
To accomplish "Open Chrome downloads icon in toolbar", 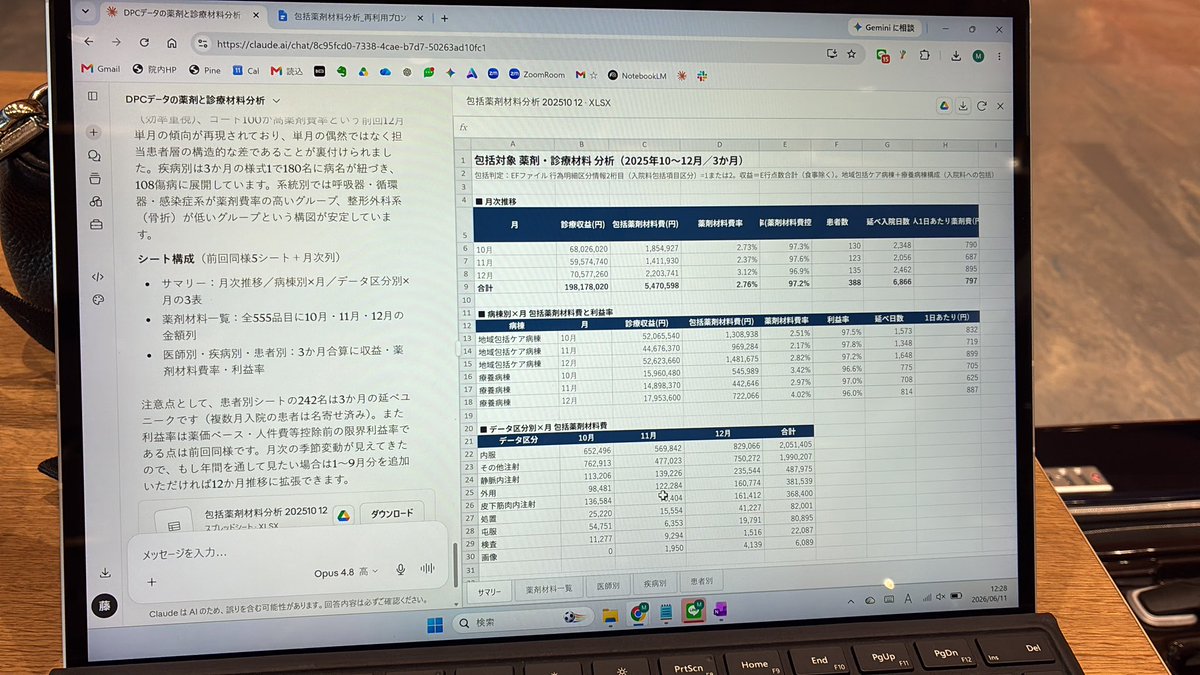I will [956, 57].
